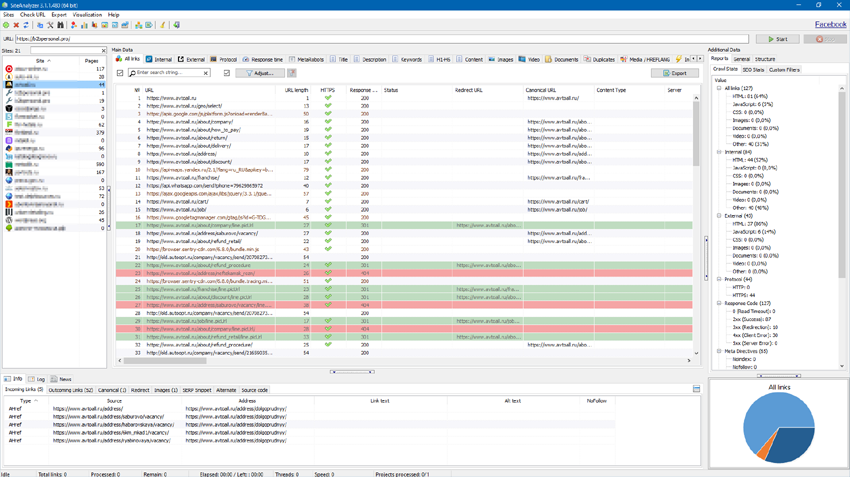Image resolution: width=850 pixels, height=477 pixels.
Task: Click the red delete site icon
Action: (16, 25)
